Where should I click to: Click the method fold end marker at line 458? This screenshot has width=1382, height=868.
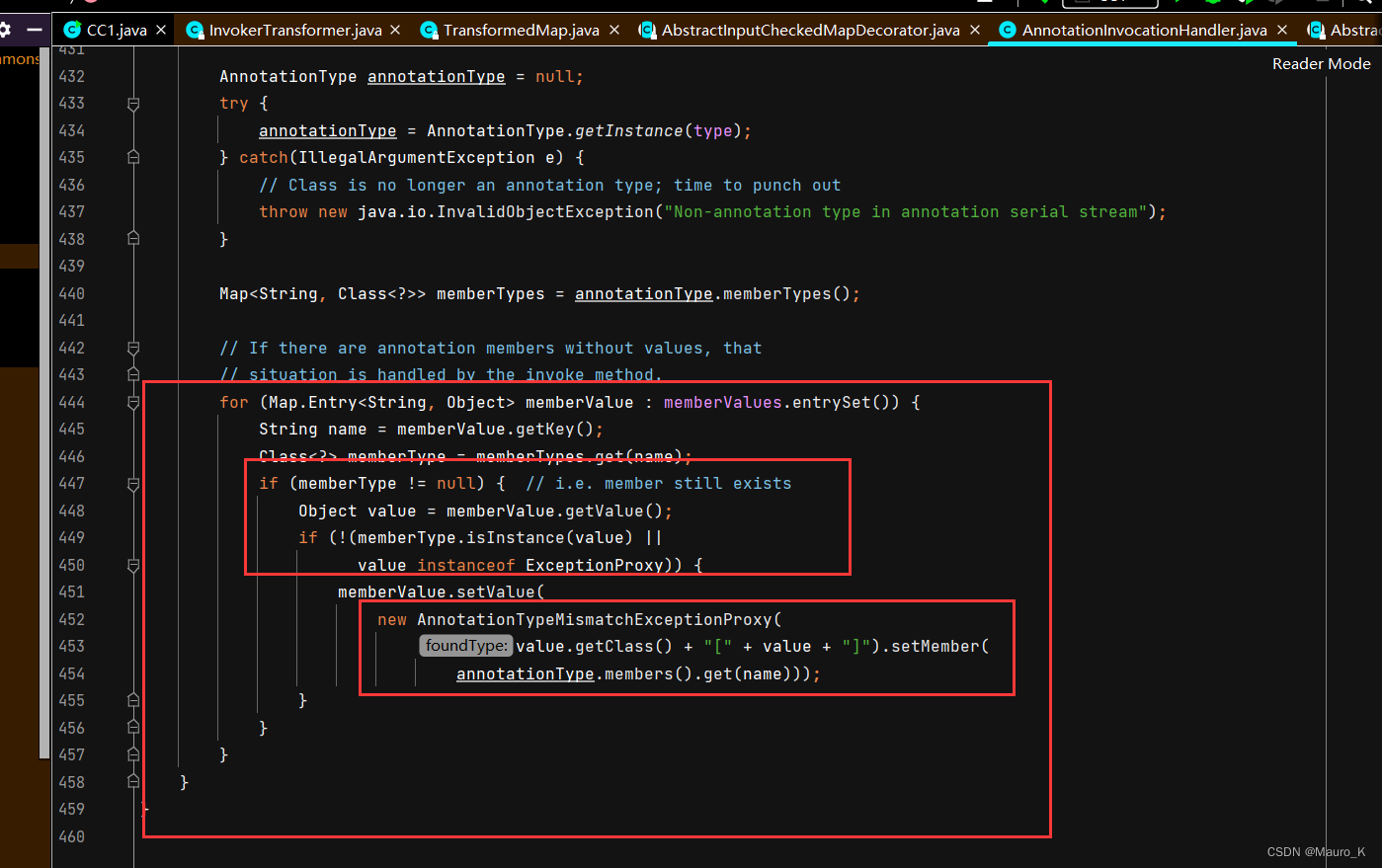pyautogui.click(x=133, y=782)
